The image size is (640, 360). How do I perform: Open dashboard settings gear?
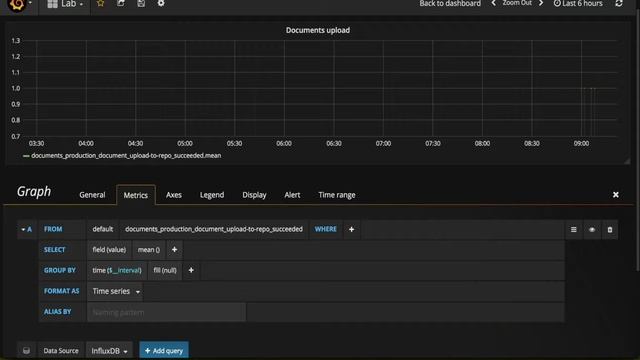161,4
